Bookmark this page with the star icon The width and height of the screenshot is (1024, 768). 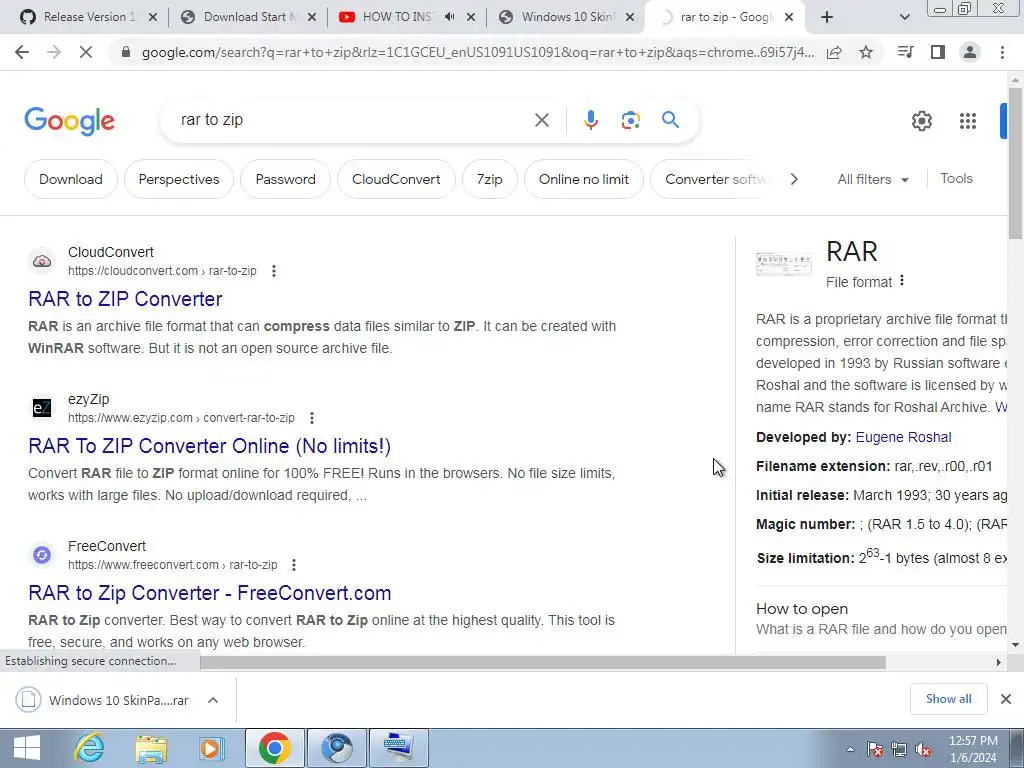[866, 52]
